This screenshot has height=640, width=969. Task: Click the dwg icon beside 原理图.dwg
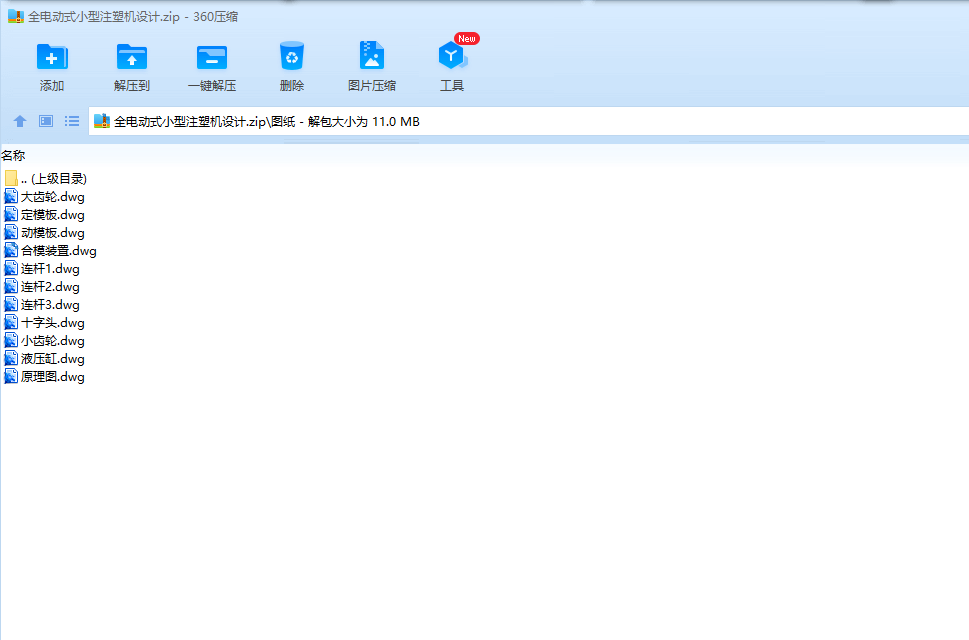click(x=11, y=376)
